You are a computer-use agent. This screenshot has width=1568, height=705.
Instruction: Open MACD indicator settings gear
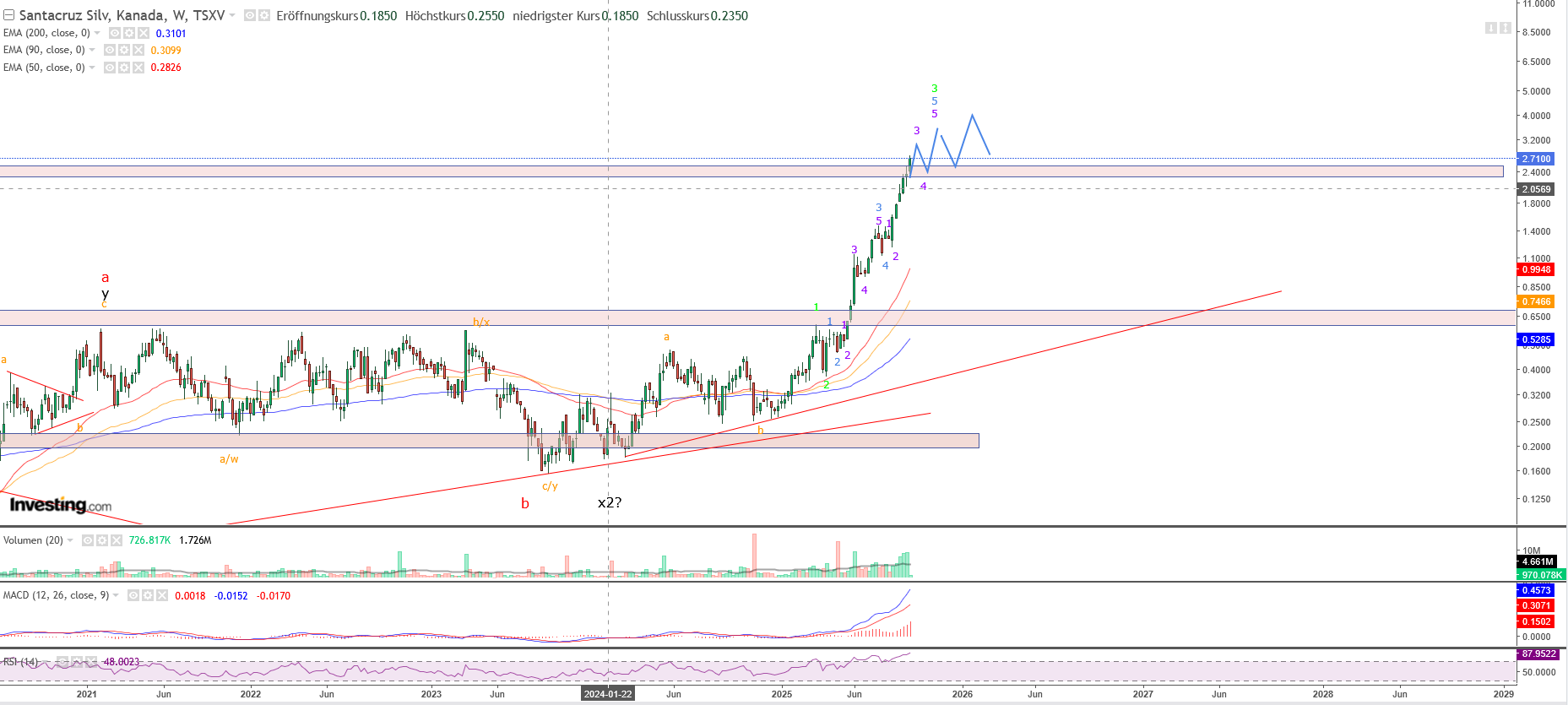(x=148, y=596)
